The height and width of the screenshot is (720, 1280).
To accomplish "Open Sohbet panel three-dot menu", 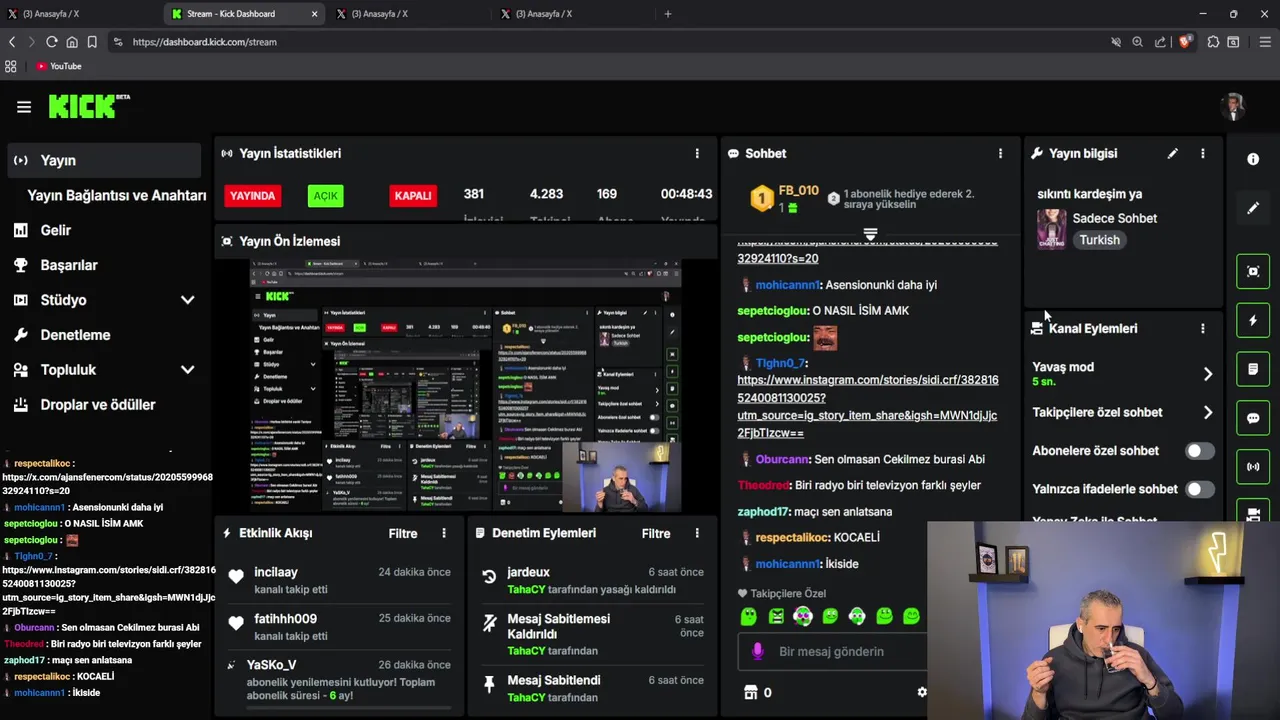I will [1000, 154].
